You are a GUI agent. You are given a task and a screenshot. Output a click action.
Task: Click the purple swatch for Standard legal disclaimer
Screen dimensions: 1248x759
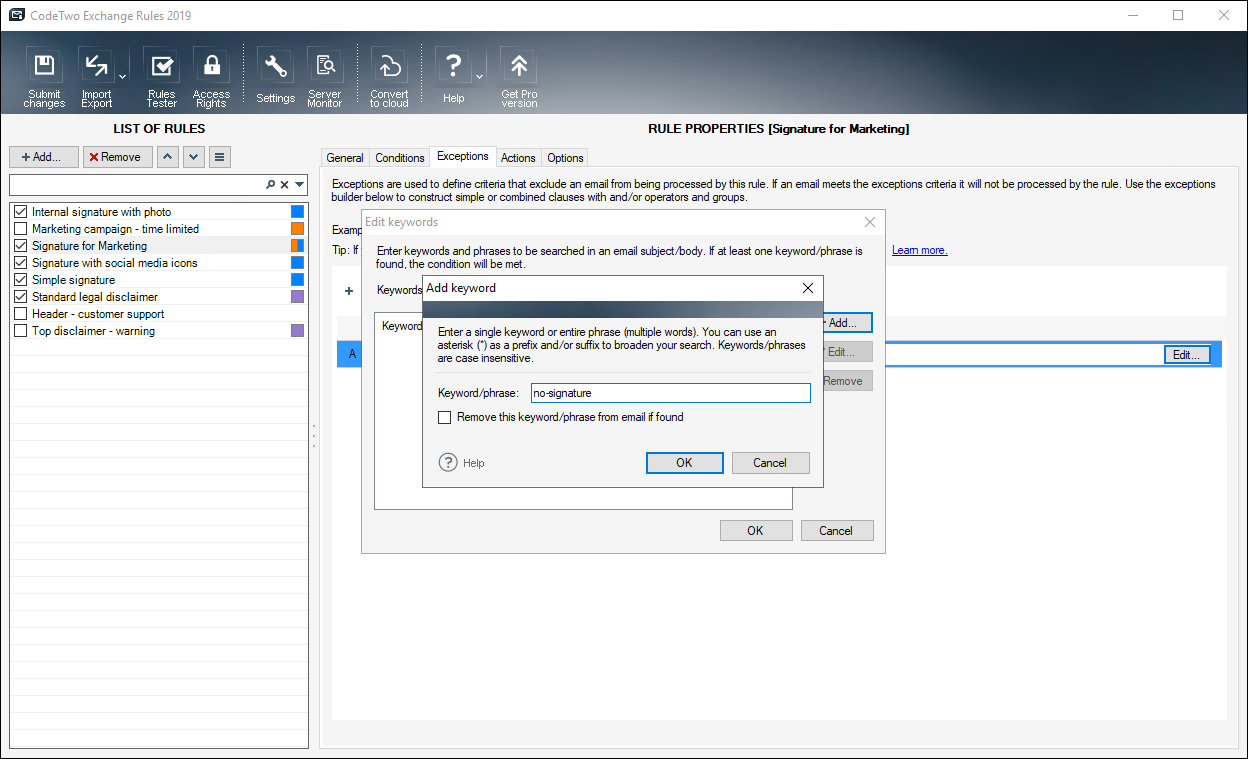tap(297, 297)
